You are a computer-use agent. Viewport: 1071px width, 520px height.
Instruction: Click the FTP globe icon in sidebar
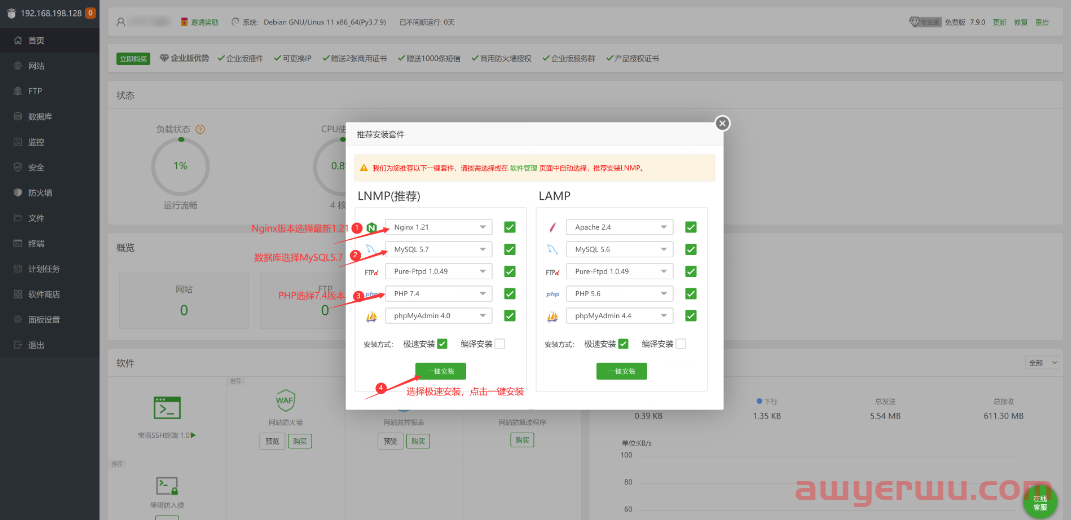coord(18,92)
